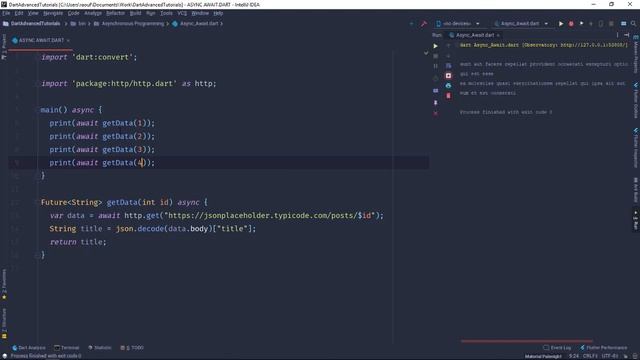640x360 pixels.
Task: Open the Terminal tool window
Action: 67,348
